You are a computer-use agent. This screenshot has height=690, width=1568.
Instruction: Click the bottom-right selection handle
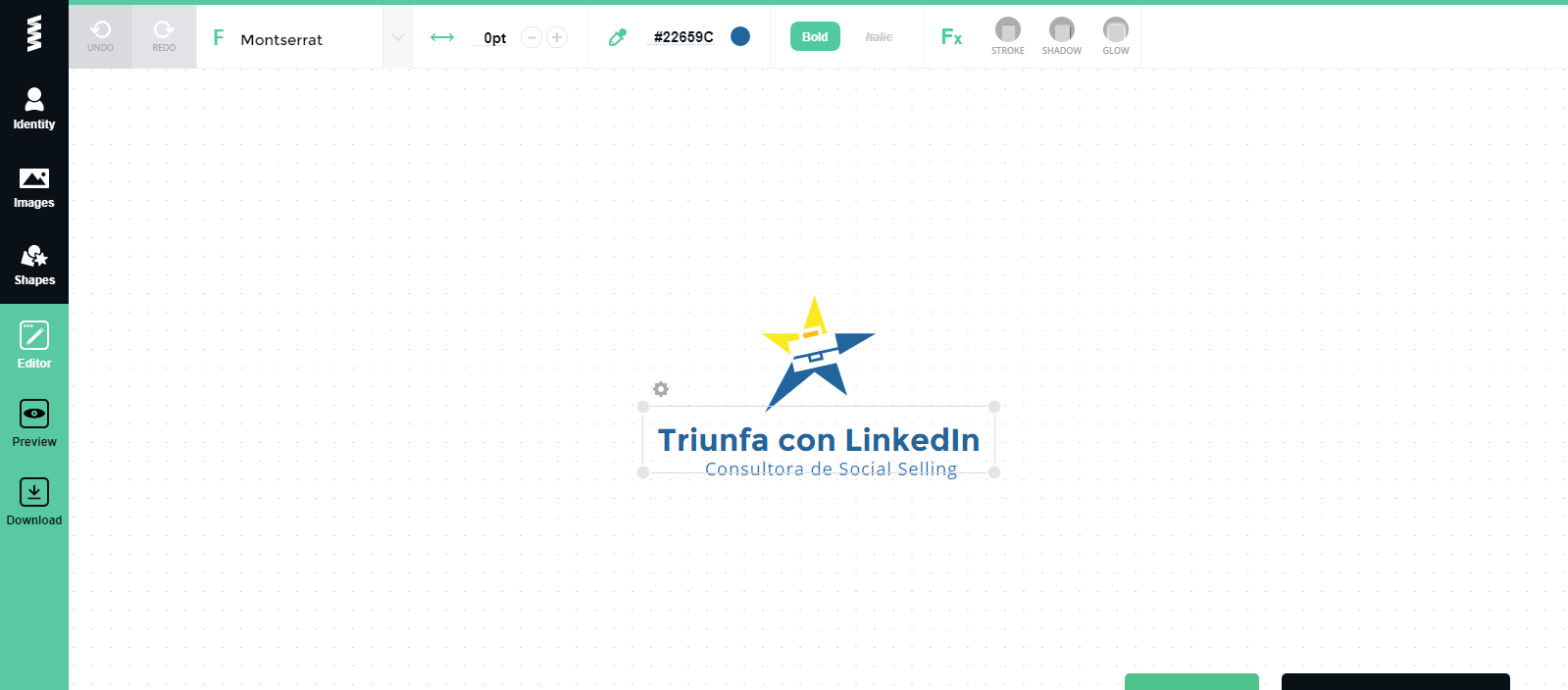click(x=994, y=472)
